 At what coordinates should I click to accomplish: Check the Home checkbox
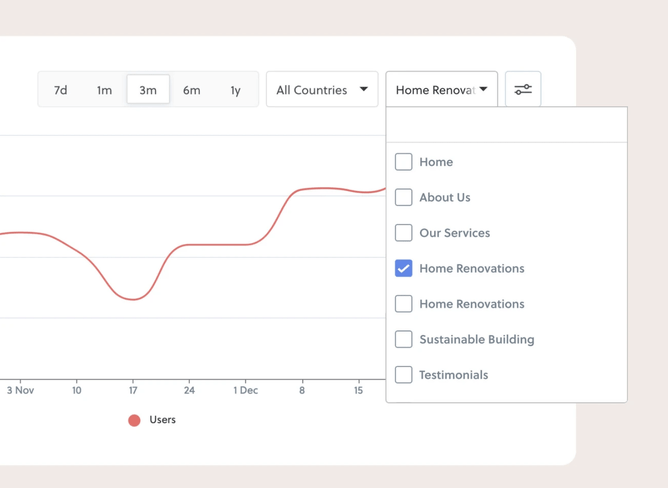point(404,162)
